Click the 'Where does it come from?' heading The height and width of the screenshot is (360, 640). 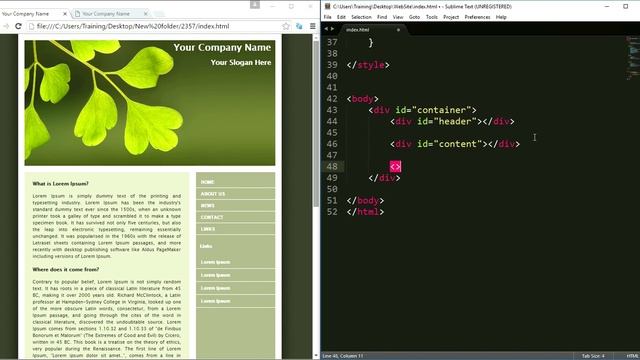click(66, 269)
